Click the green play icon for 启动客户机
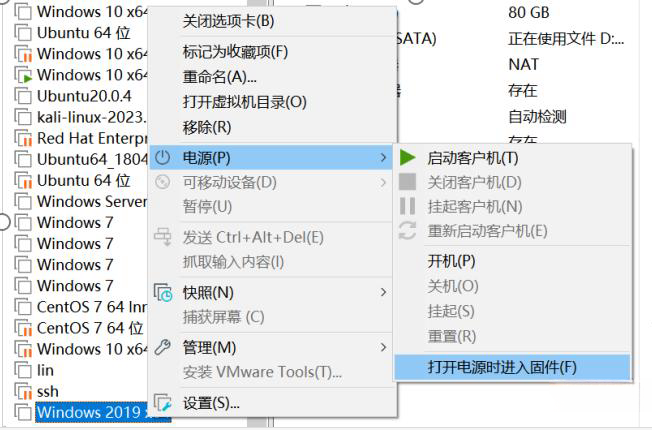The height and width of the screenshot is (430, 652). coord(408,158)
